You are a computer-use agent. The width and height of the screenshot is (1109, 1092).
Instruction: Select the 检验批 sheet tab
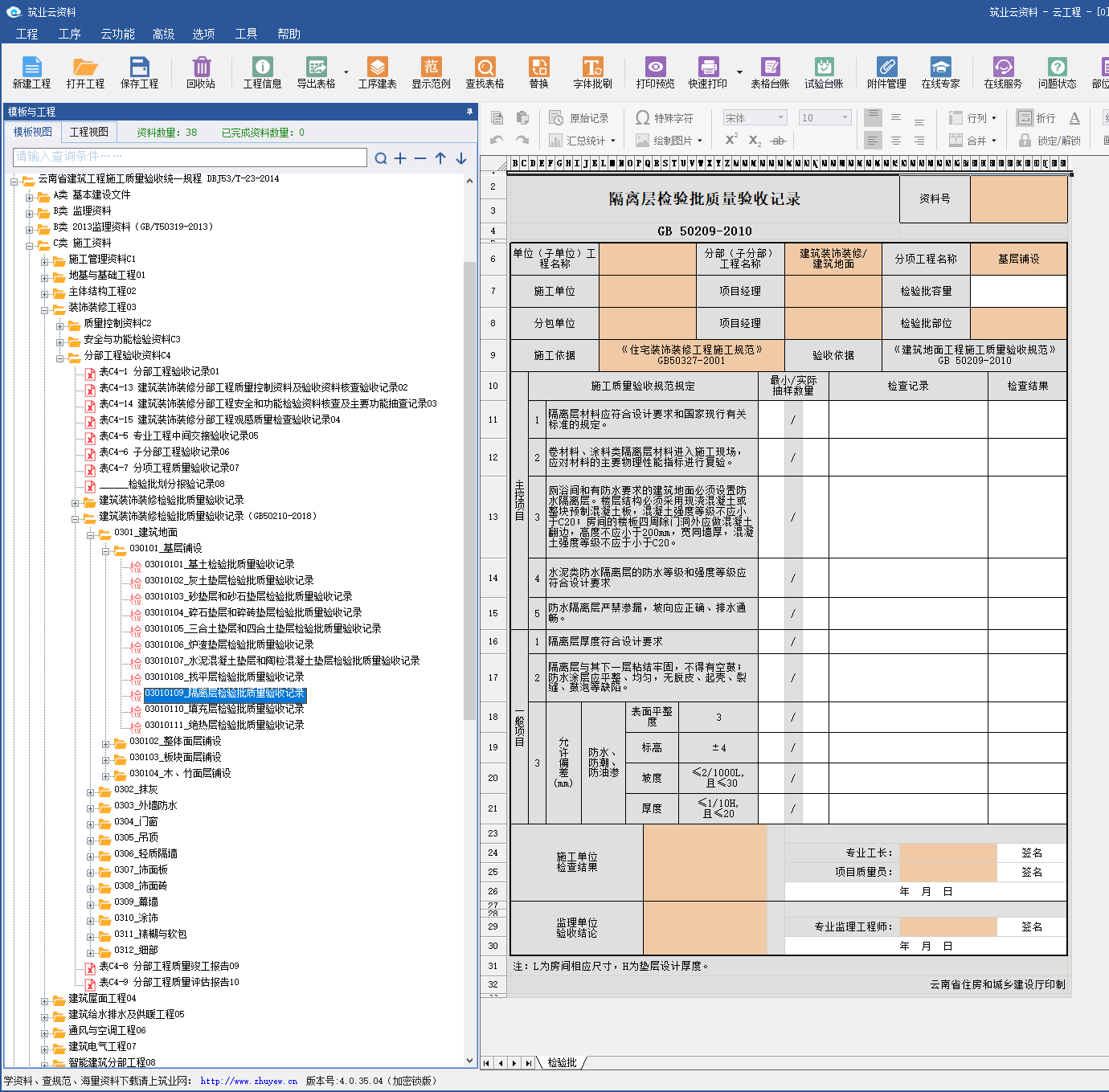coord(563,1062)
